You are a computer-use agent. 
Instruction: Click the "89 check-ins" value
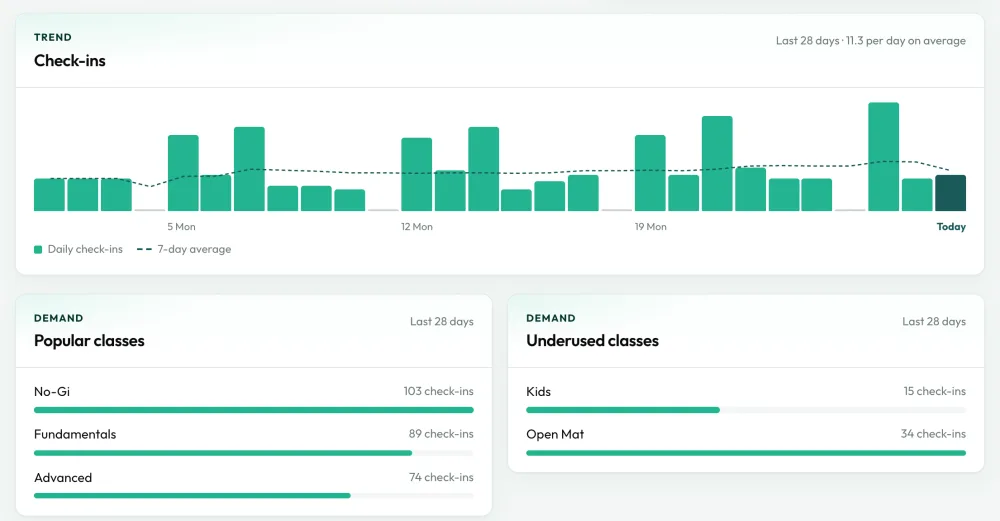(x=441, y=434)
